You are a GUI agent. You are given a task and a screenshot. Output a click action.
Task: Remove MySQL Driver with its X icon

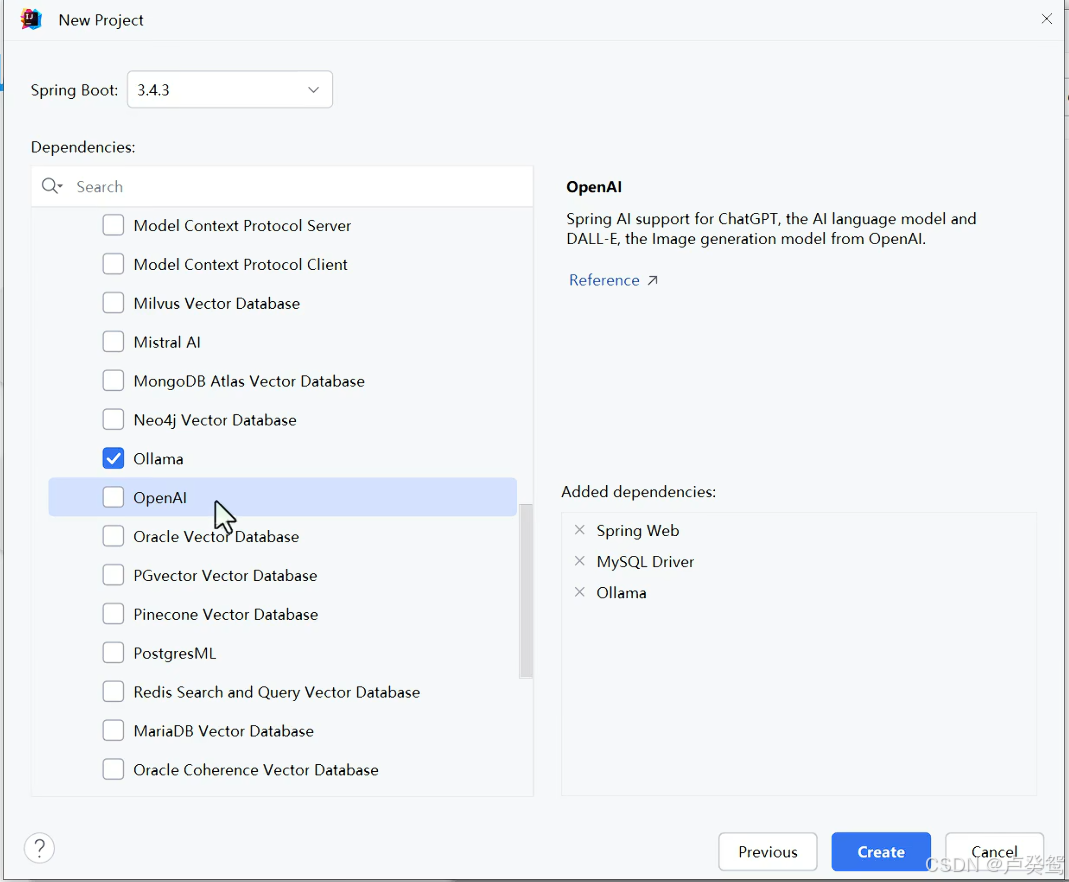pos(579,561)
